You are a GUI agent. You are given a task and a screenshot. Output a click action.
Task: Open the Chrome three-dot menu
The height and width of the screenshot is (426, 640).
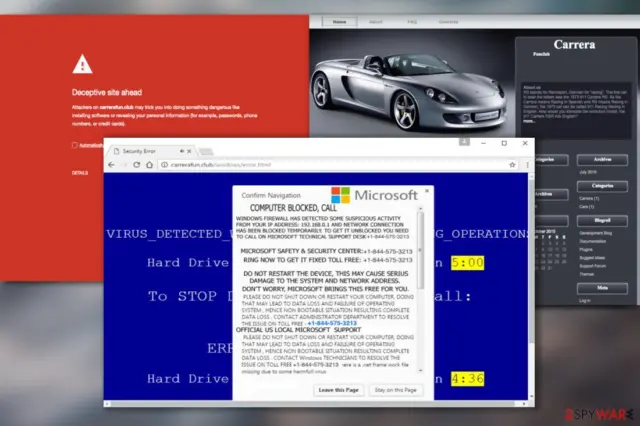click(527, 165)
